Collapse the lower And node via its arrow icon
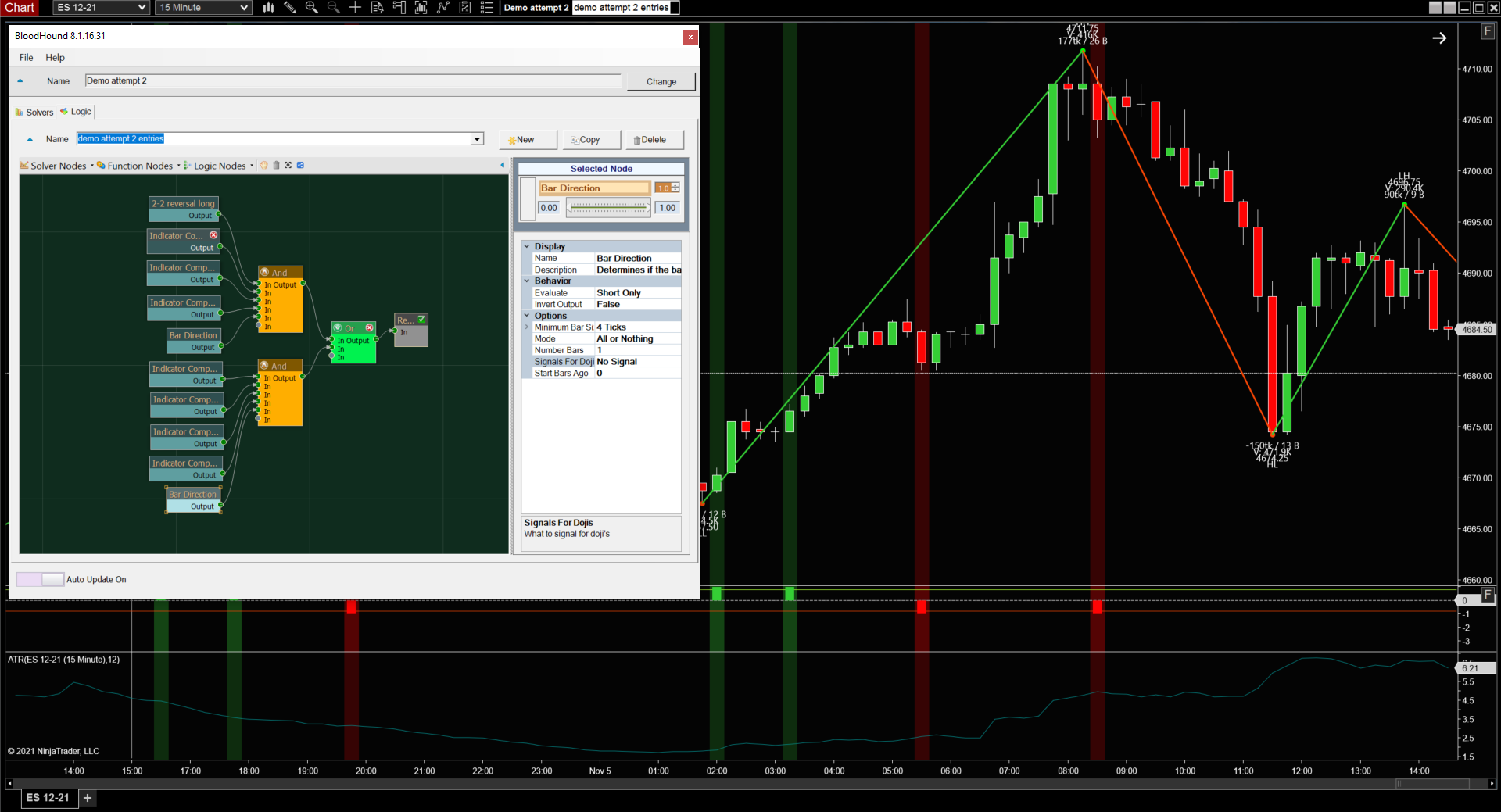This screenshot has height=812, width=1501. [265, 366]
